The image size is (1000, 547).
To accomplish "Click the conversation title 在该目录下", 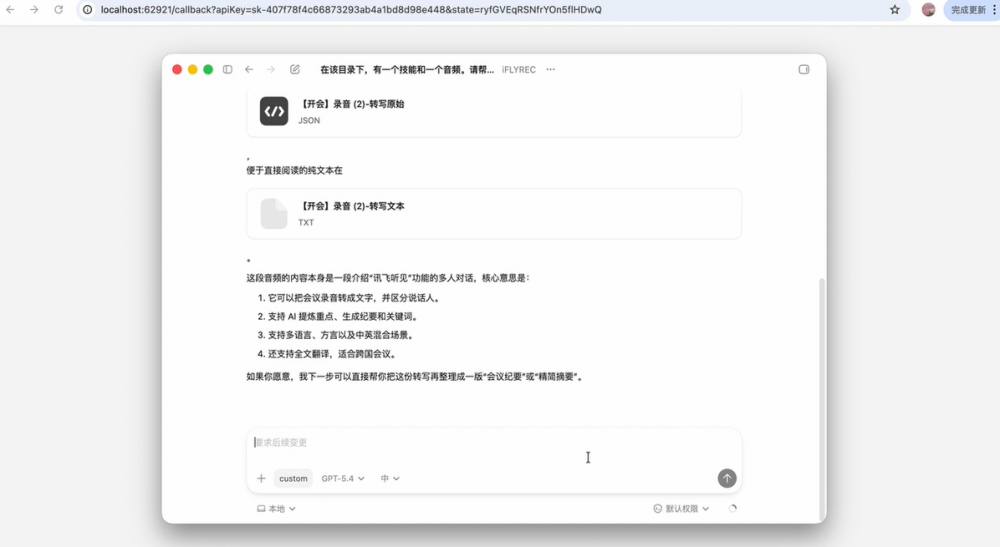I will click(x=407, y=69).
